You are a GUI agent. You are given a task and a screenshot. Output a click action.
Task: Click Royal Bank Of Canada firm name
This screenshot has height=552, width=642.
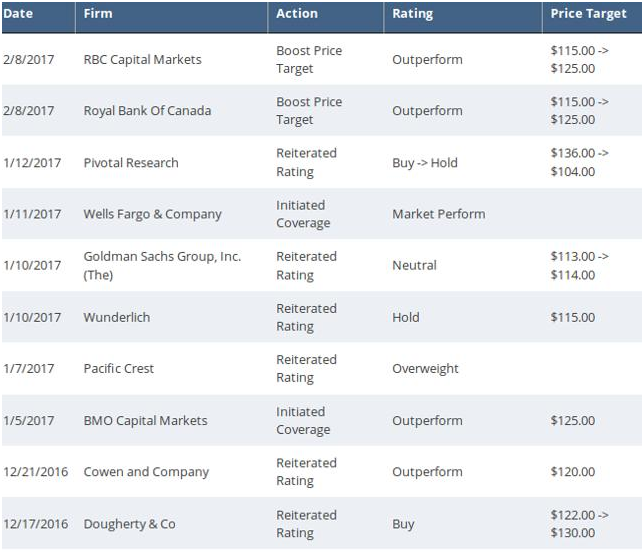click(147, 111)
